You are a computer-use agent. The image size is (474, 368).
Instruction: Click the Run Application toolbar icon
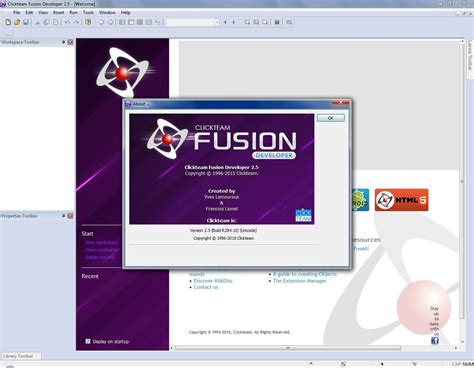click(x=256, y=22)
